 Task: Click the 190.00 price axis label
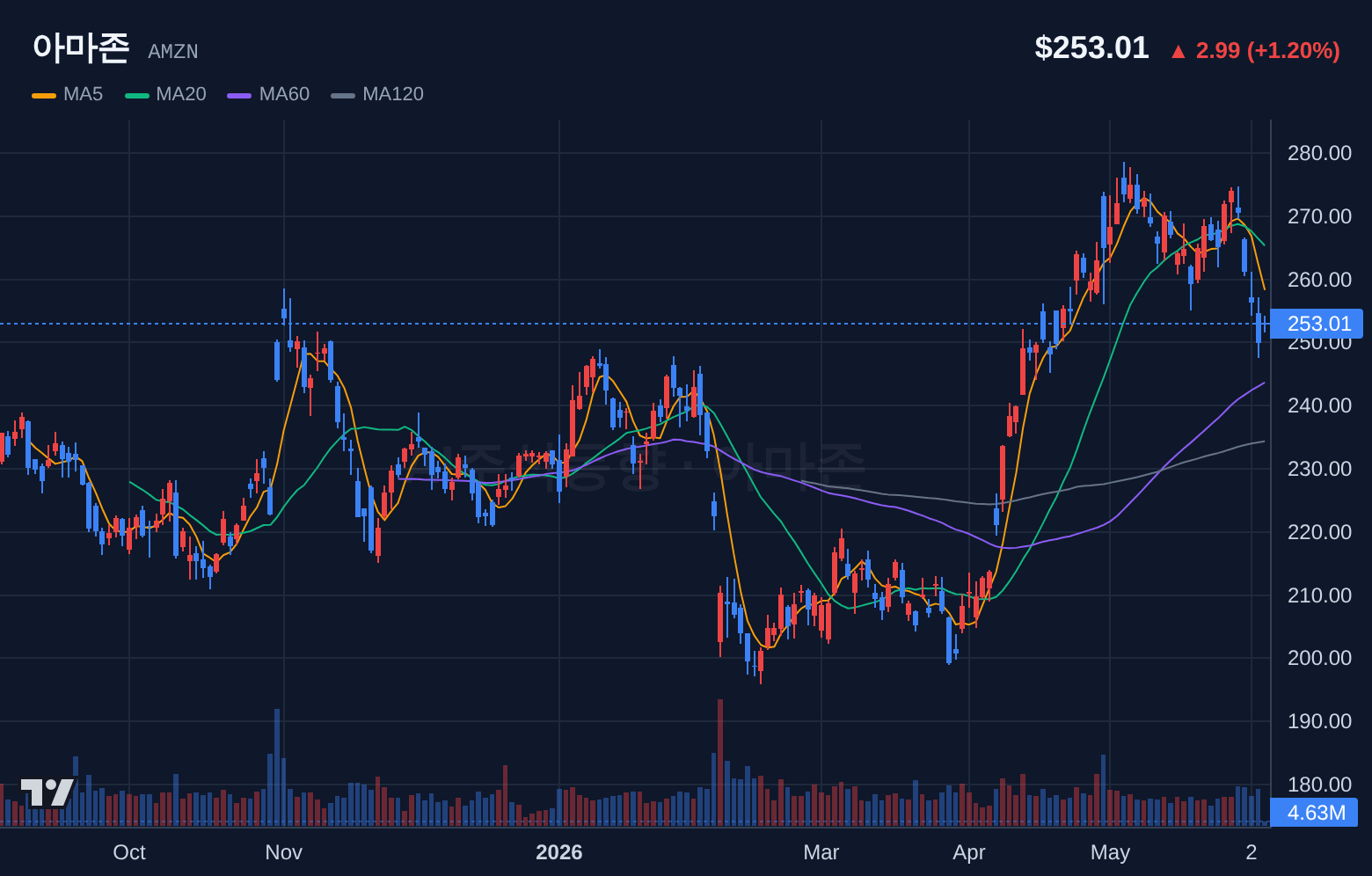tap(1319, 721)
